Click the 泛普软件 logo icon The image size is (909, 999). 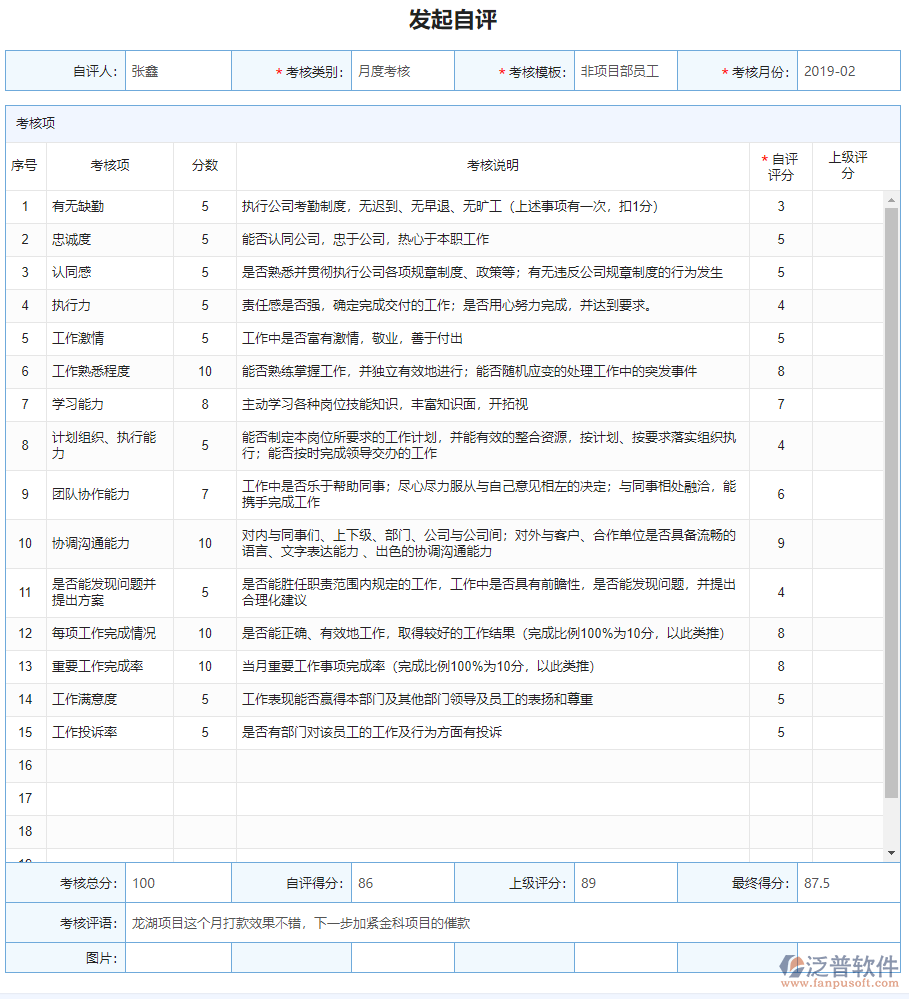790,967
